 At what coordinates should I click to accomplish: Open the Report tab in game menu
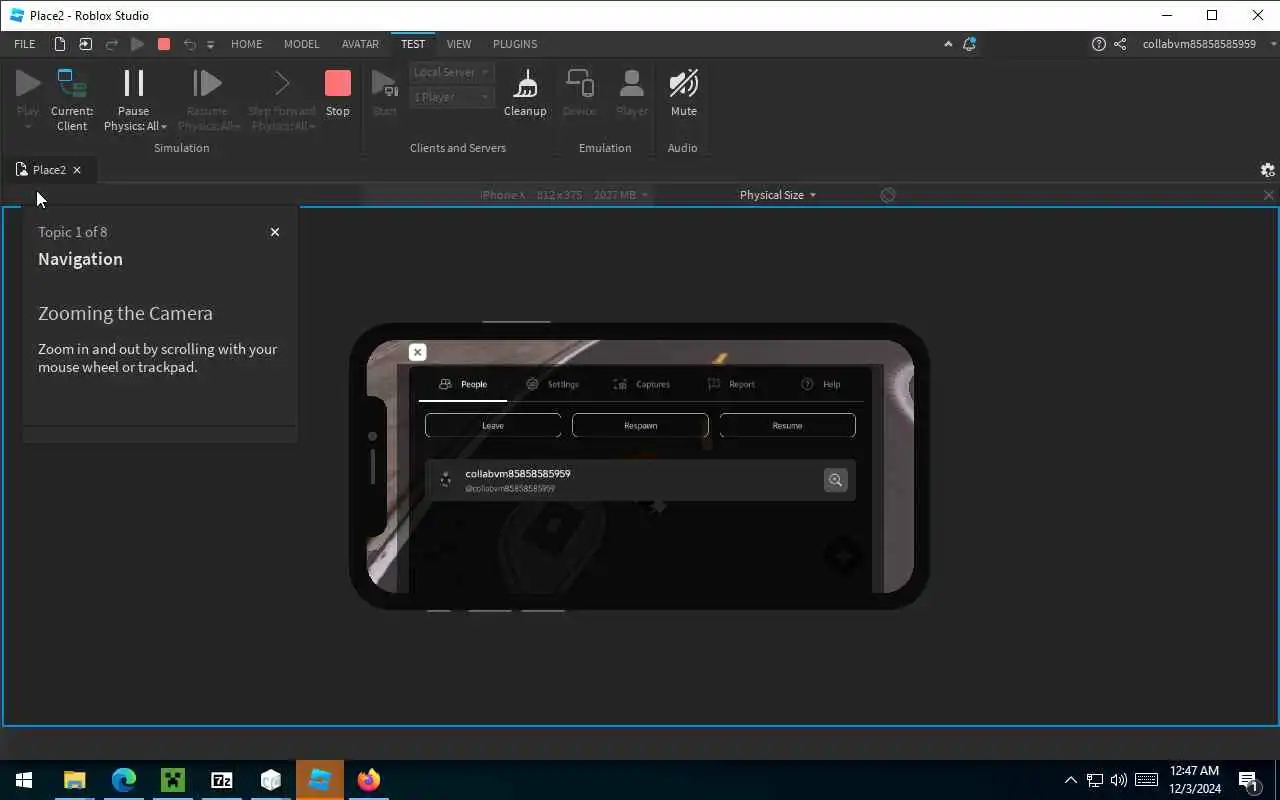click(731, 384)
